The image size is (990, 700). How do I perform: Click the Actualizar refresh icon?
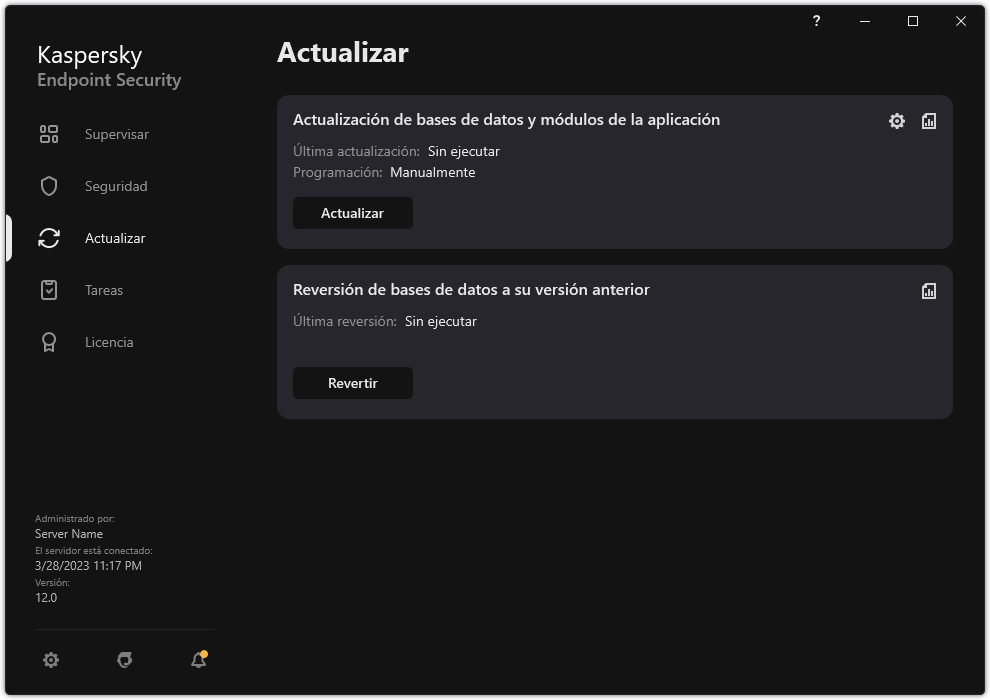[48, 237]
